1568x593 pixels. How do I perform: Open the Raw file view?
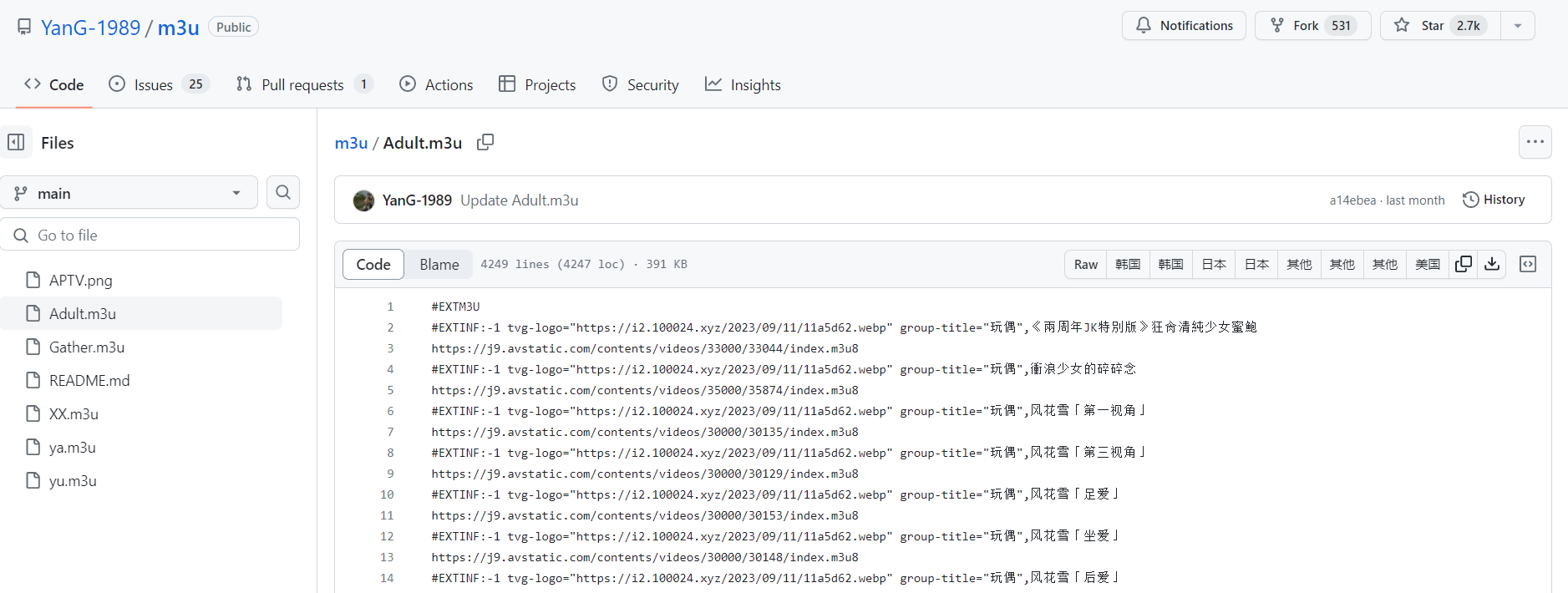pyautogui.click(x=1086, y=264)
